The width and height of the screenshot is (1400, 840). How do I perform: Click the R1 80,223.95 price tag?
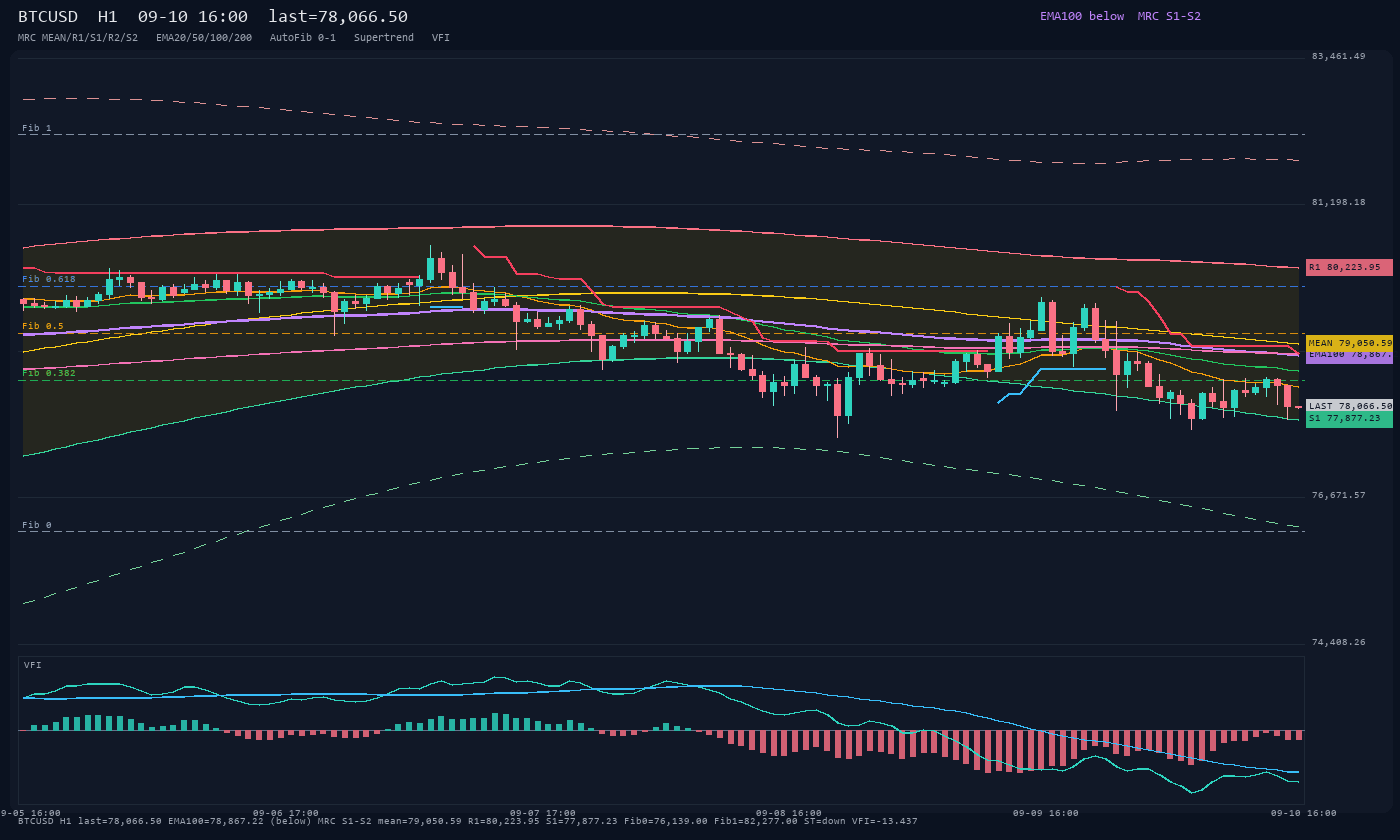(x=1349, y=267)
